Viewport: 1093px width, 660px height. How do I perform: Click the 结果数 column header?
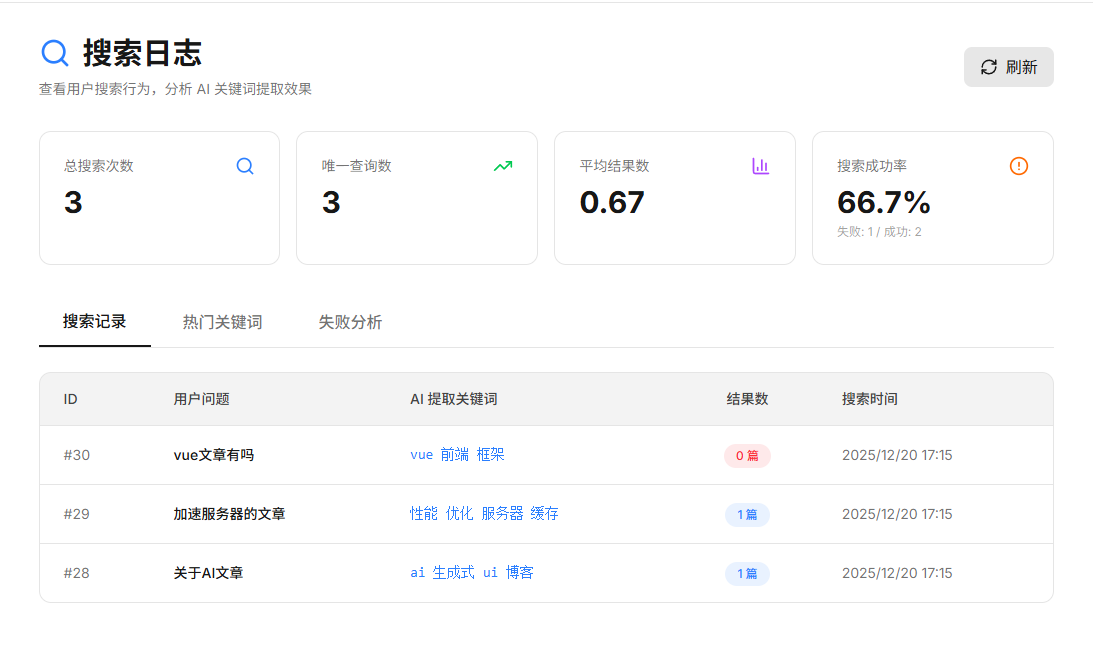click(747, 399)
